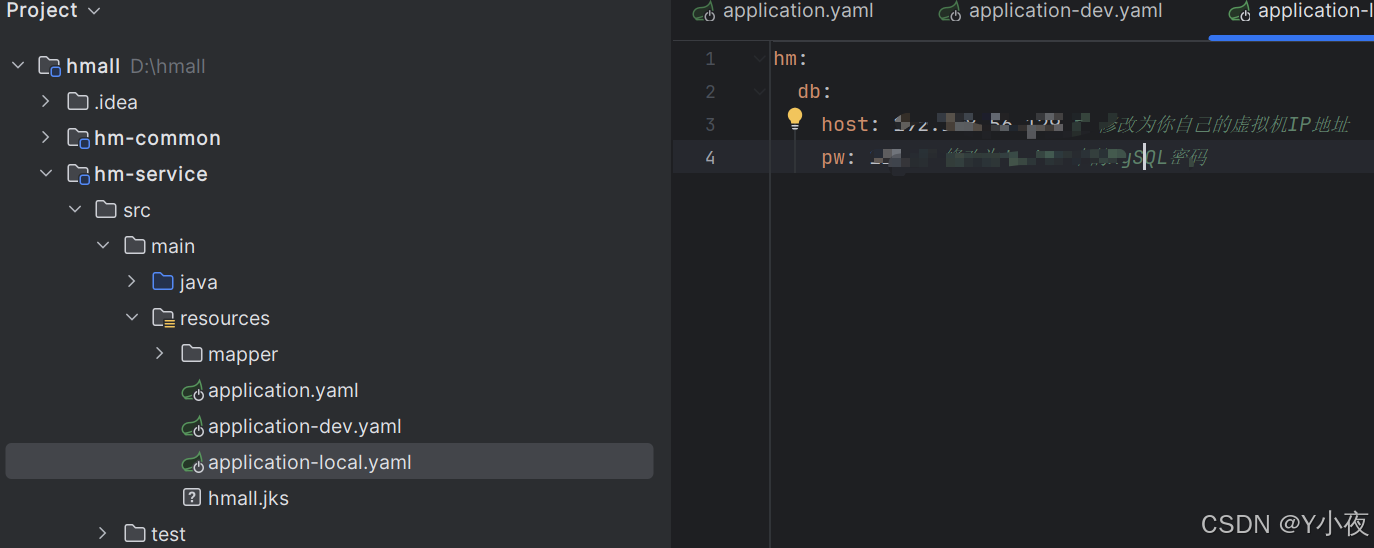Image resolution: width=1374 pixels, height=548 pixels.
Task: Expand the mapper folder
Action: pyautogui.click(x=160, y=354)
